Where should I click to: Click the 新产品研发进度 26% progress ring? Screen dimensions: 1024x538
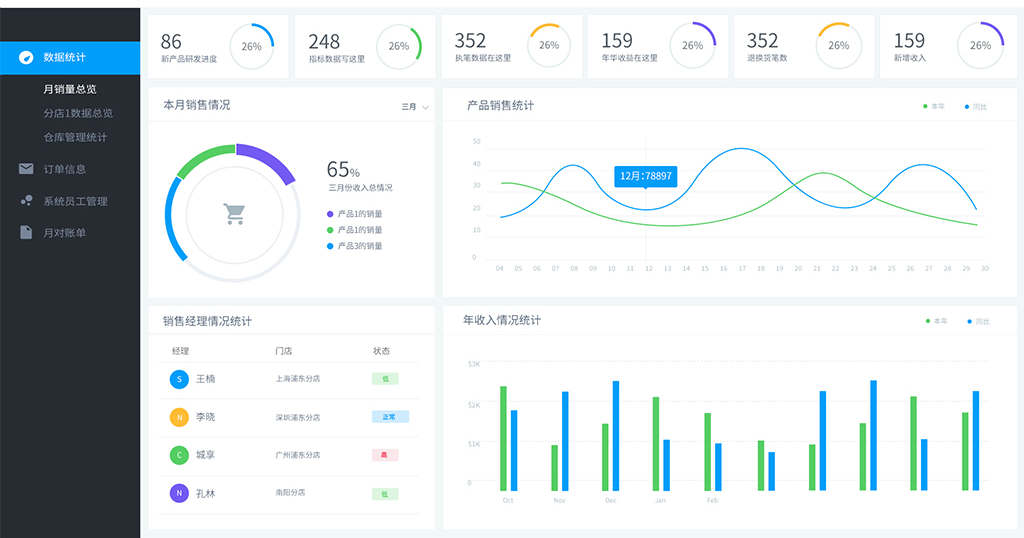pyautogui.click(x=251, y=46)
